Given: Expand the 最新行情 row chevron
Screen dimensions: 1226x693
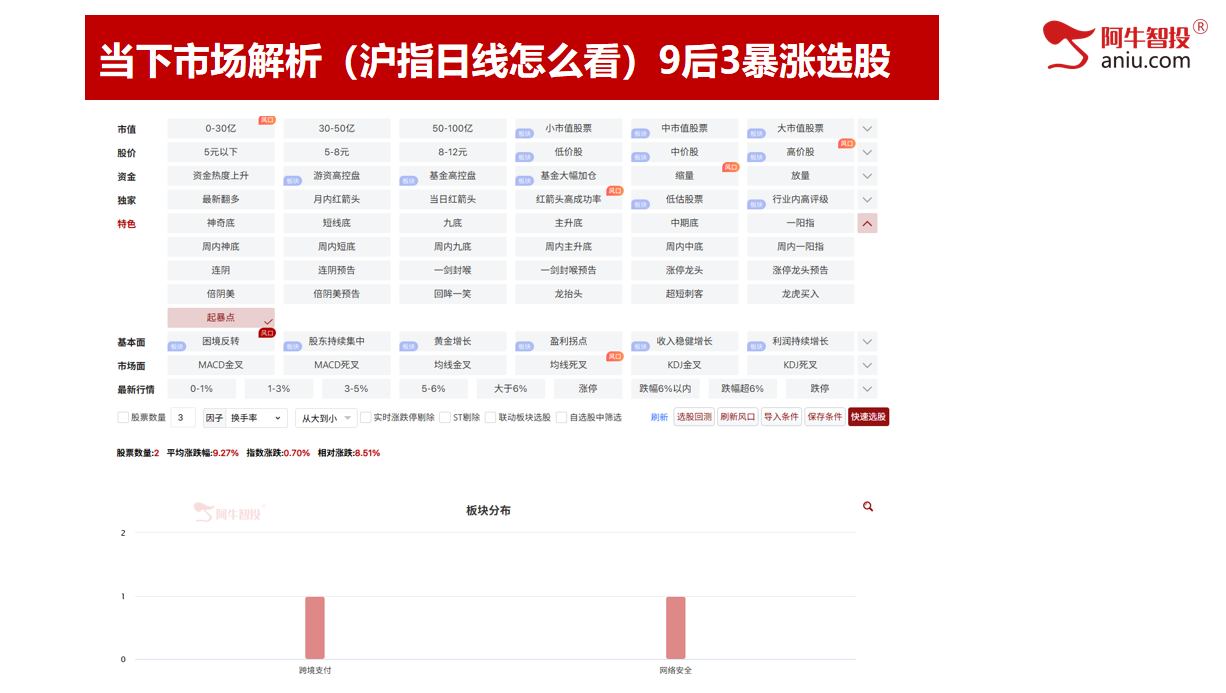Looking at the screenshot, I should pyautogui.click(x=868, y=389).
